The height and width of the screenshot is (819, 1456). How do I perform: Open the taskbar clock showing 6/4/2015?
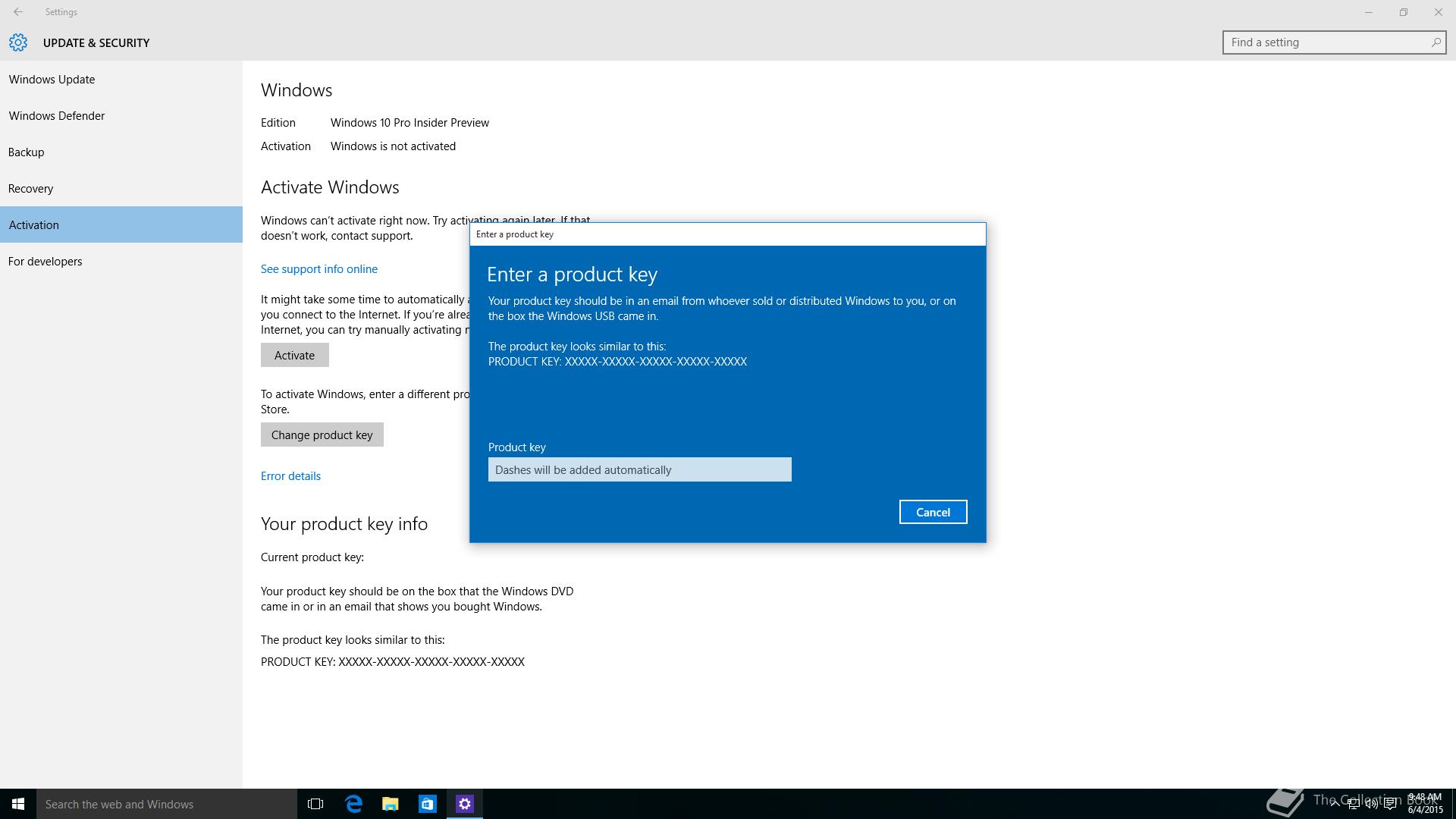(1425, 804)
